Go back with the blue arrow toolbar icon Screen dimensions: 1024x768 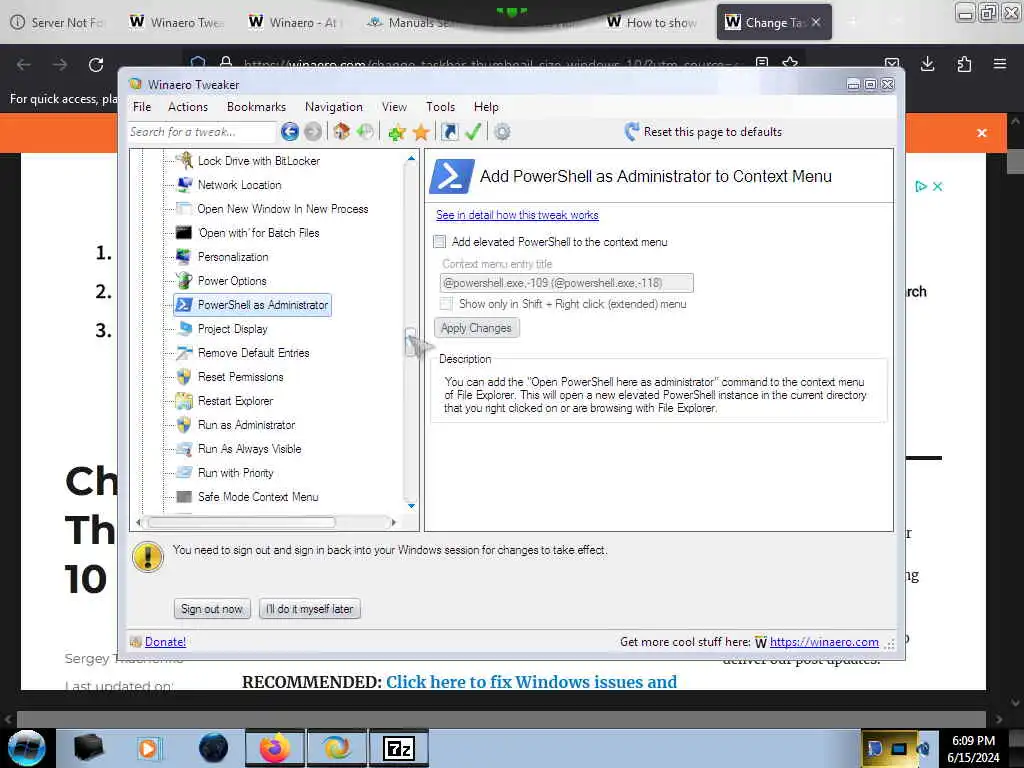click(x=290, y=132)
